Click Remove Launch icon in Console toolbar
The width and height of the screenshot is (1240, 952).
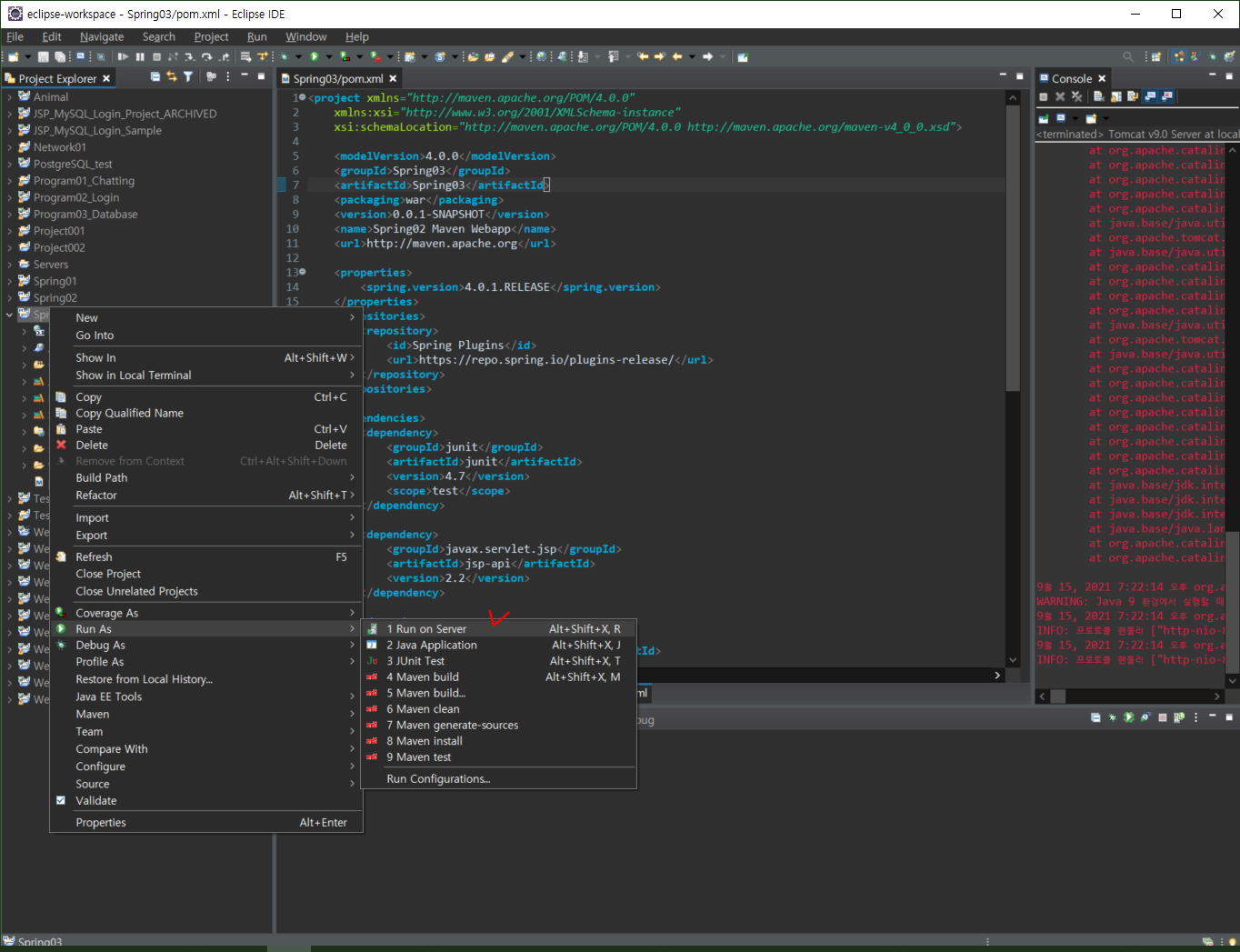[1060, 96]
